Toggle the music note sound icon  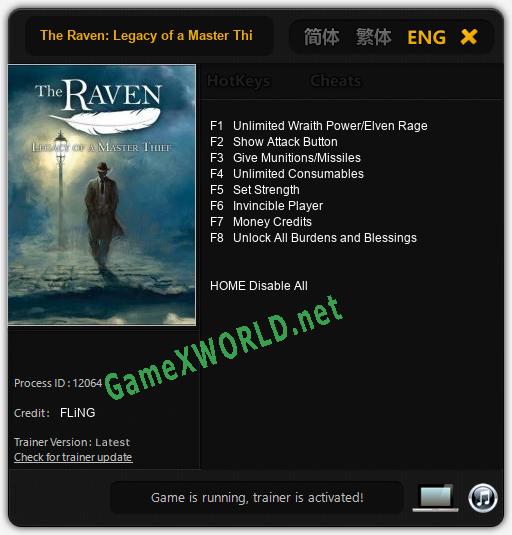(483, 498)
